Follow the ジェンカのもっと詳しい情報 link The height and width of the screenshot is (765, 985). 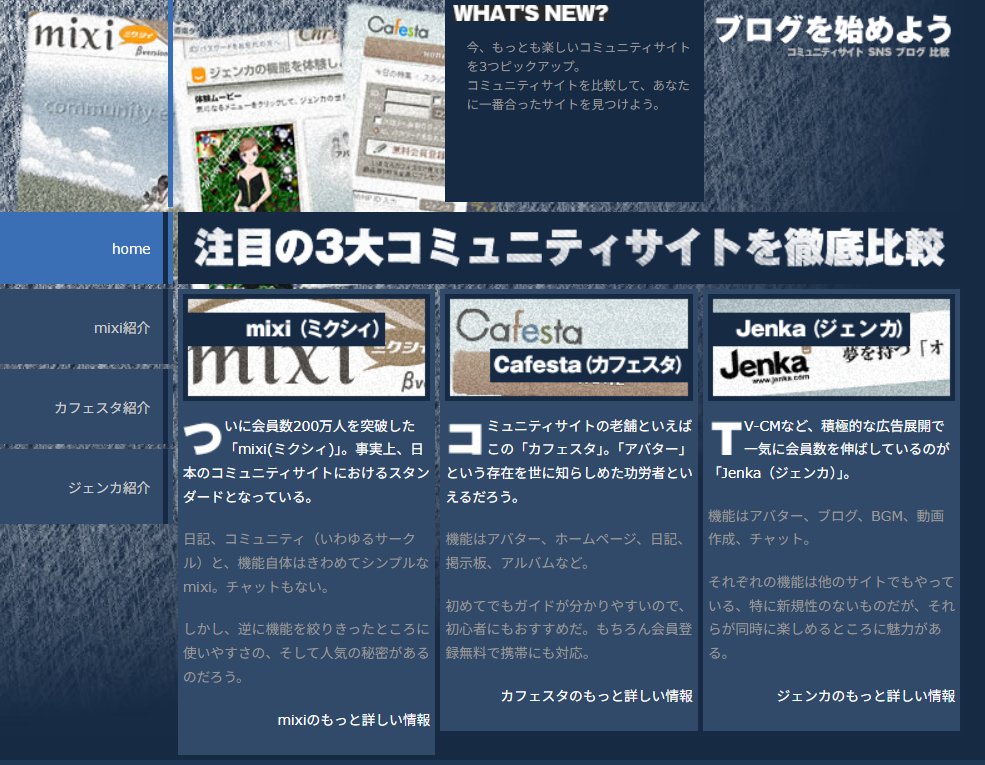pos(866,695)
